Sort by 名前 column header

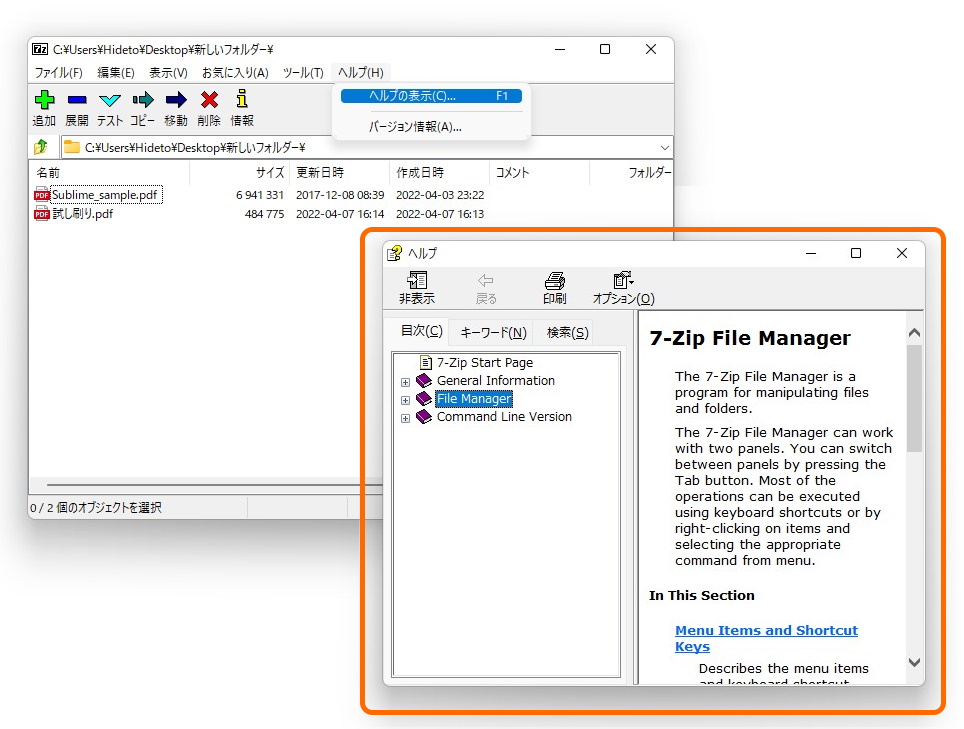[109, 173]
